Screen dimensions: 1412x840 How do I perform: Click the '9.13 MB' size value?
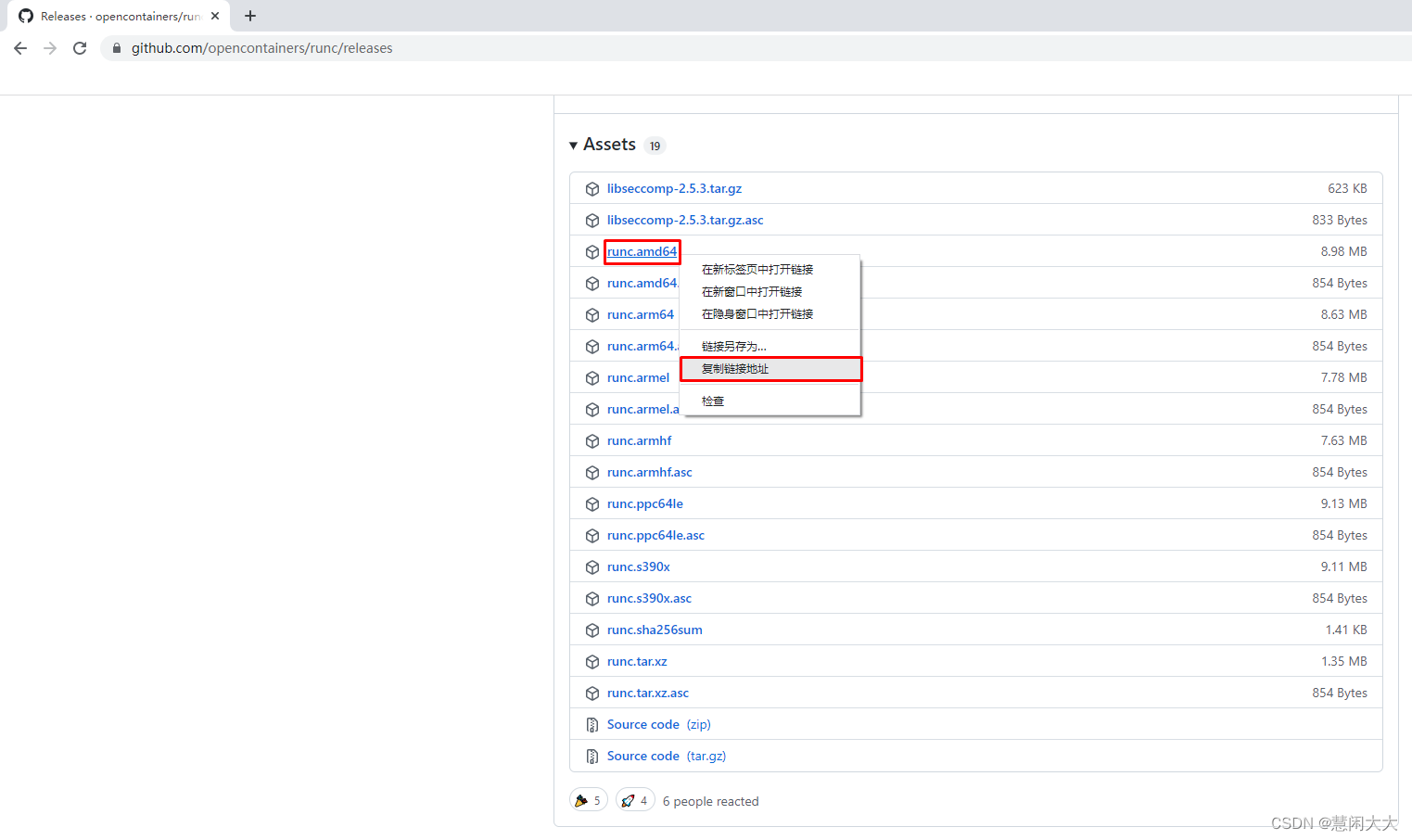coord(1344,503)
